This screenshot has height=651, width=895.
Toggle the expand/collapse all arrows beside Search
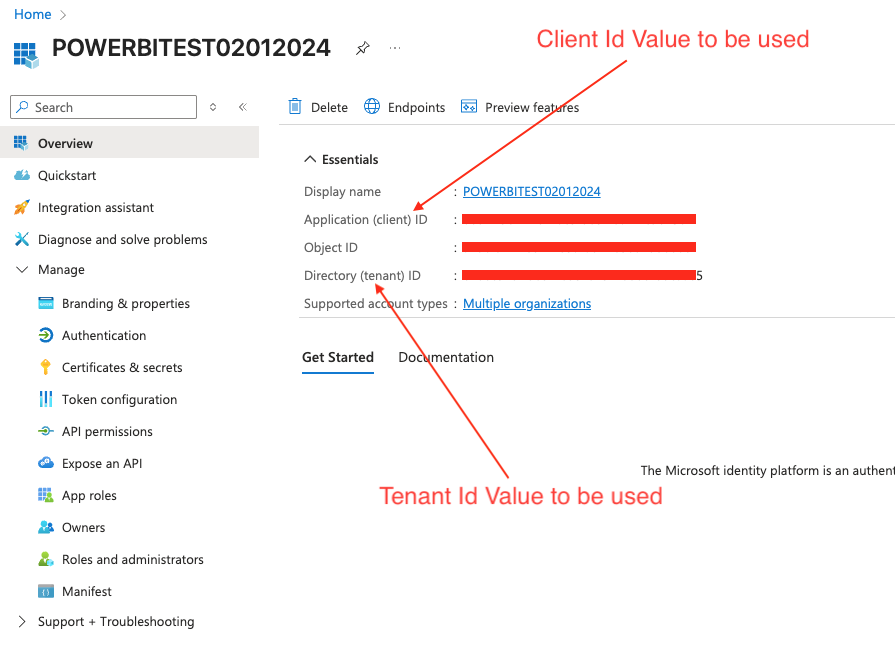(213, 107)
